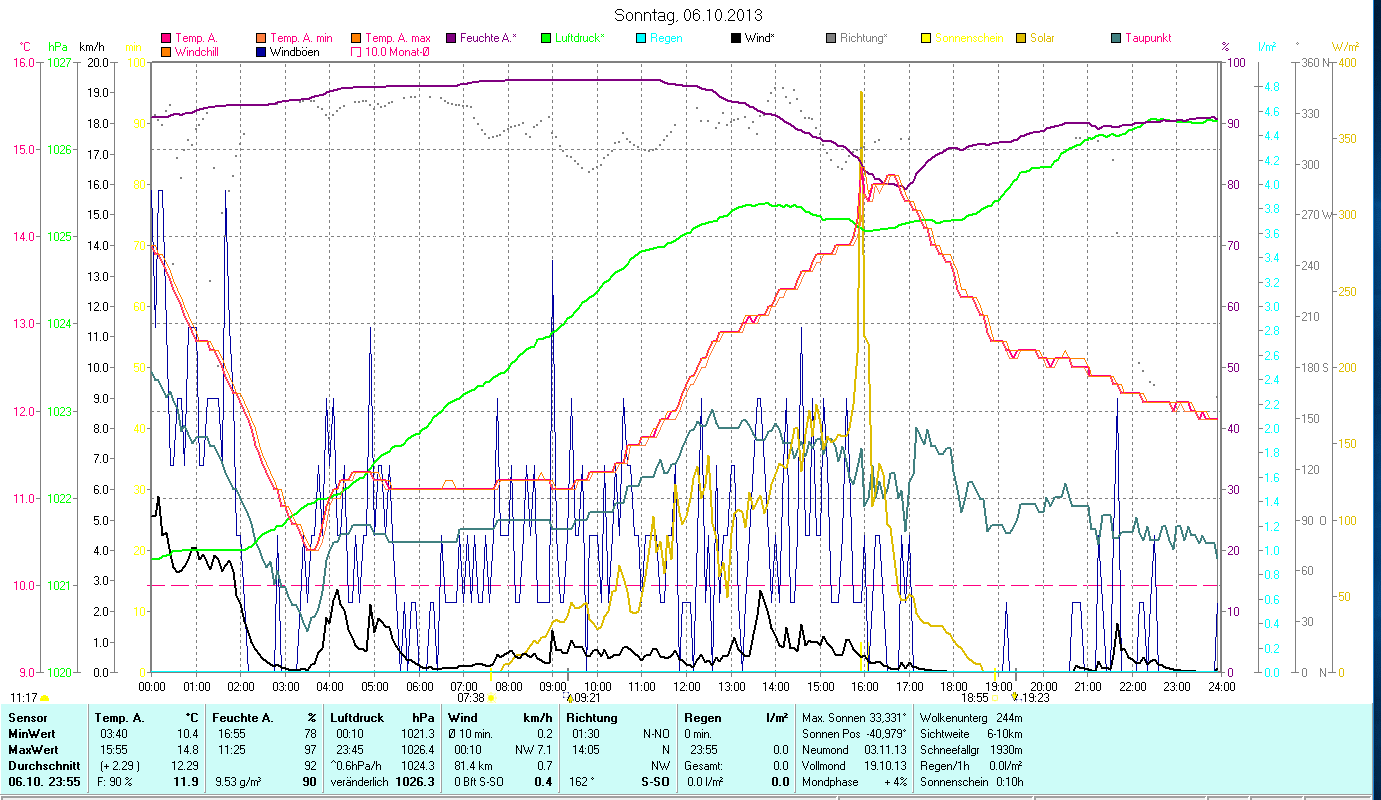The height and width of the screenshot is (800, 1381).
Task: Click the orange Windchill legend square
Action: (x=166, y=51)
